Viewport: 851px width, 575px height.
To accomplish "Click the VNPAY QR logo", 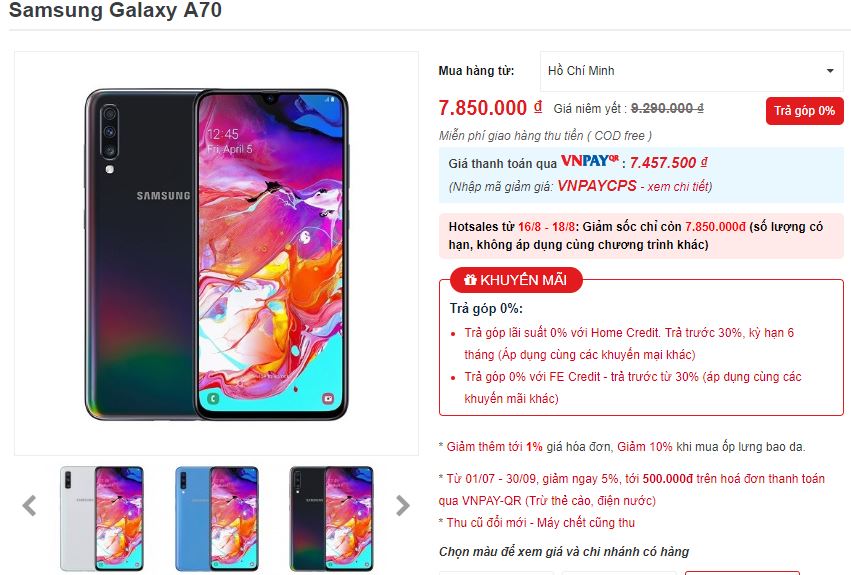I will (x=589, y=161).
